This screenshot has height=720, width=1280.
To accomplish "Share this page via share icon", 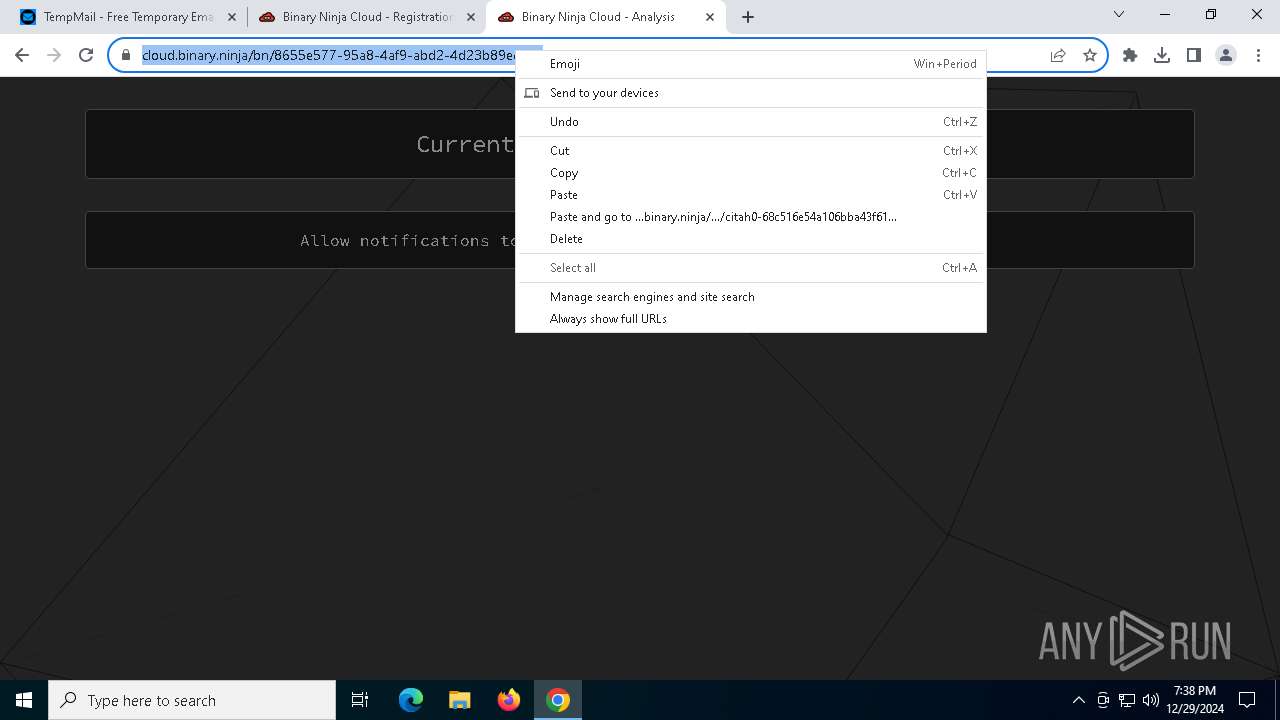I will click(1058, 56).
